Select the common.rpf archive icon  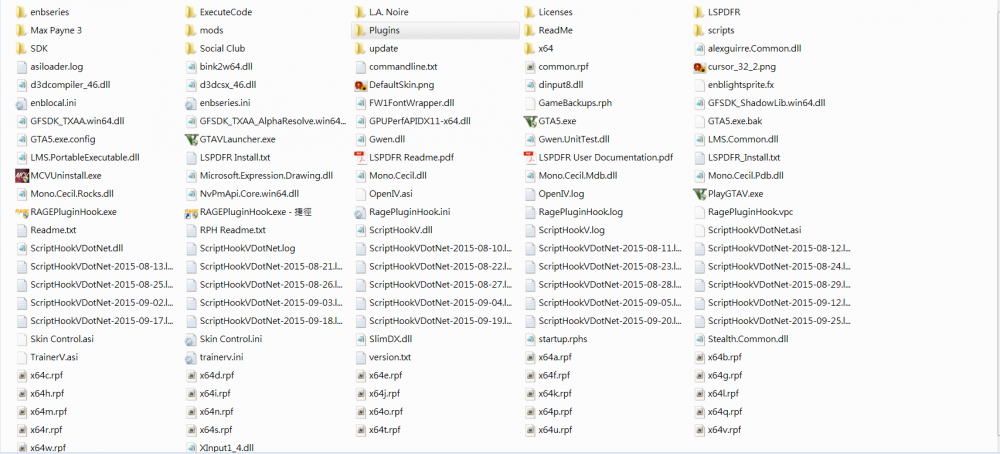pos(529,66)
